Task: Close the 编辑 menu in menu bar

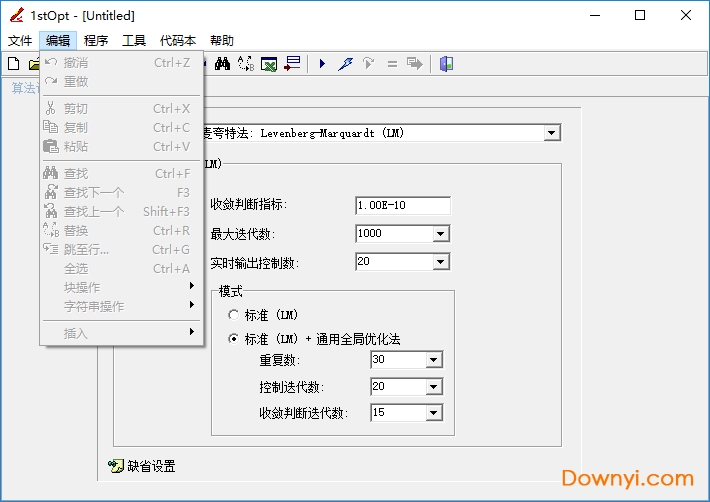Action: coord(58,41)
